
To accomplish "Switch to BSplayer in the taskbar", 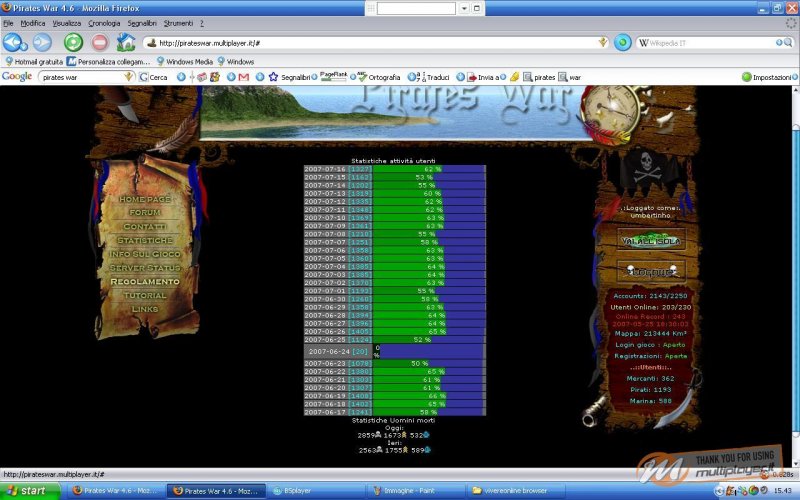I will coord(315,491).
